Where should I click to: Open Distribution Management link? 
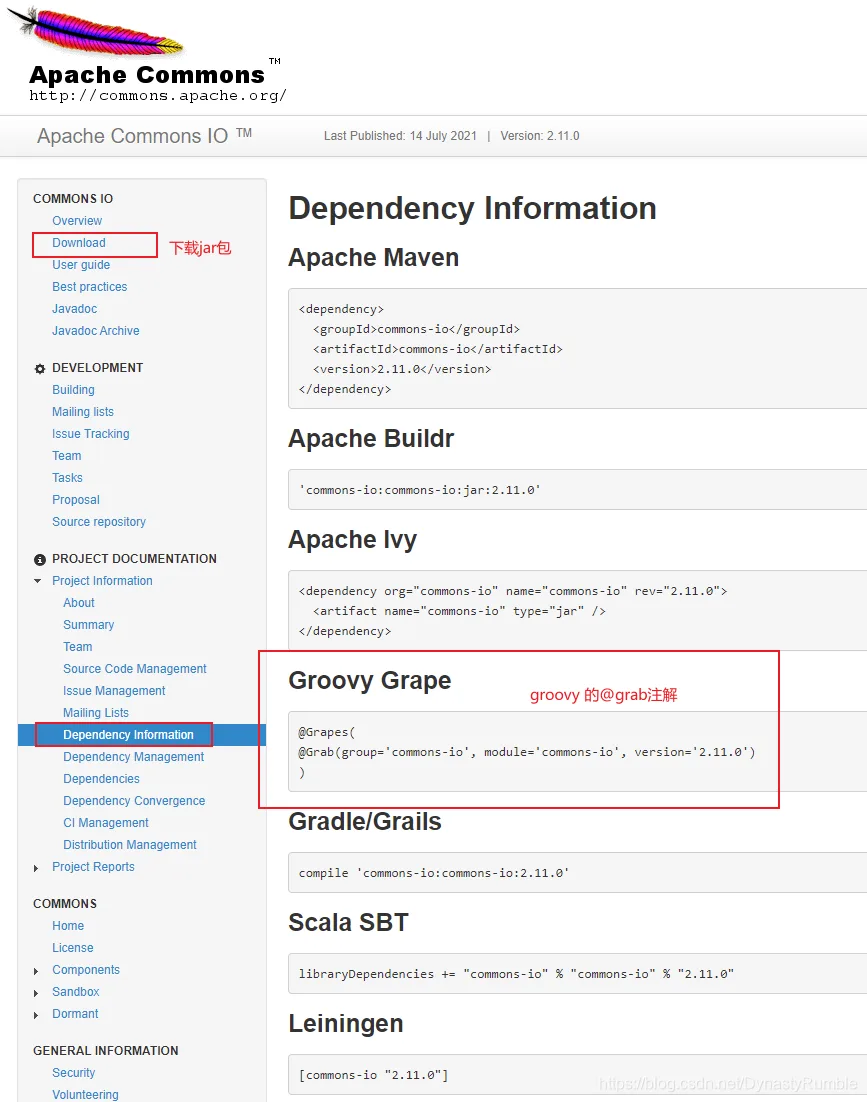coord(130,845)
